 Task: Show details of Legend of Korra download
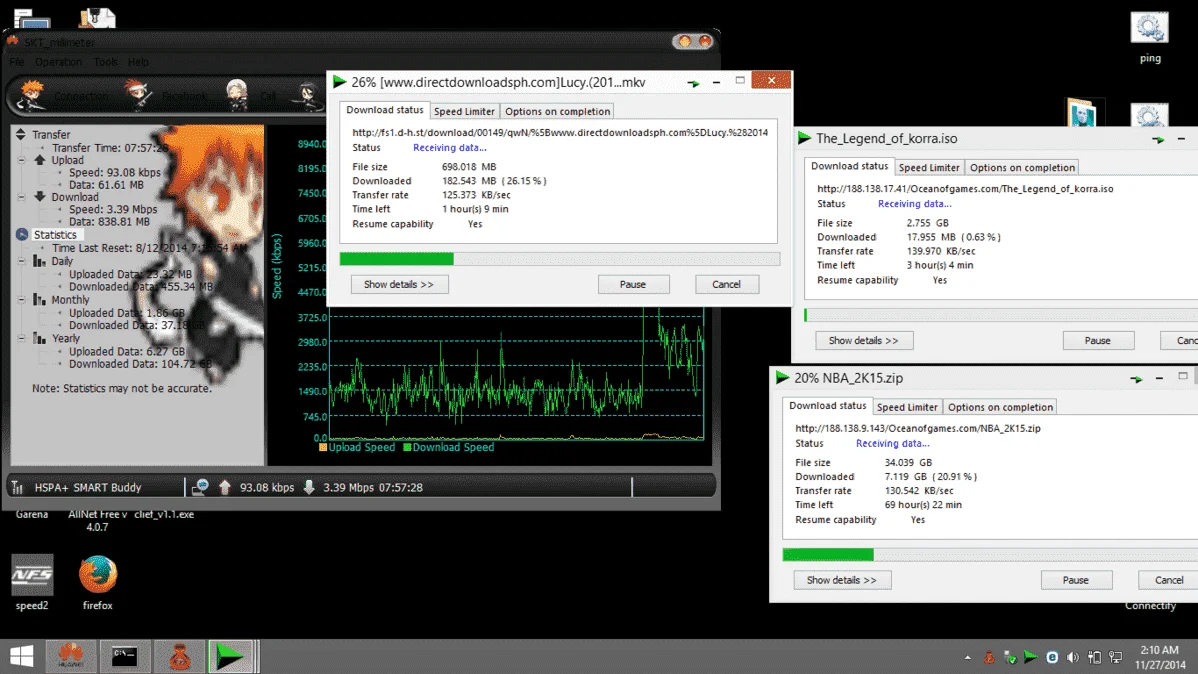[x=863, y=340]
